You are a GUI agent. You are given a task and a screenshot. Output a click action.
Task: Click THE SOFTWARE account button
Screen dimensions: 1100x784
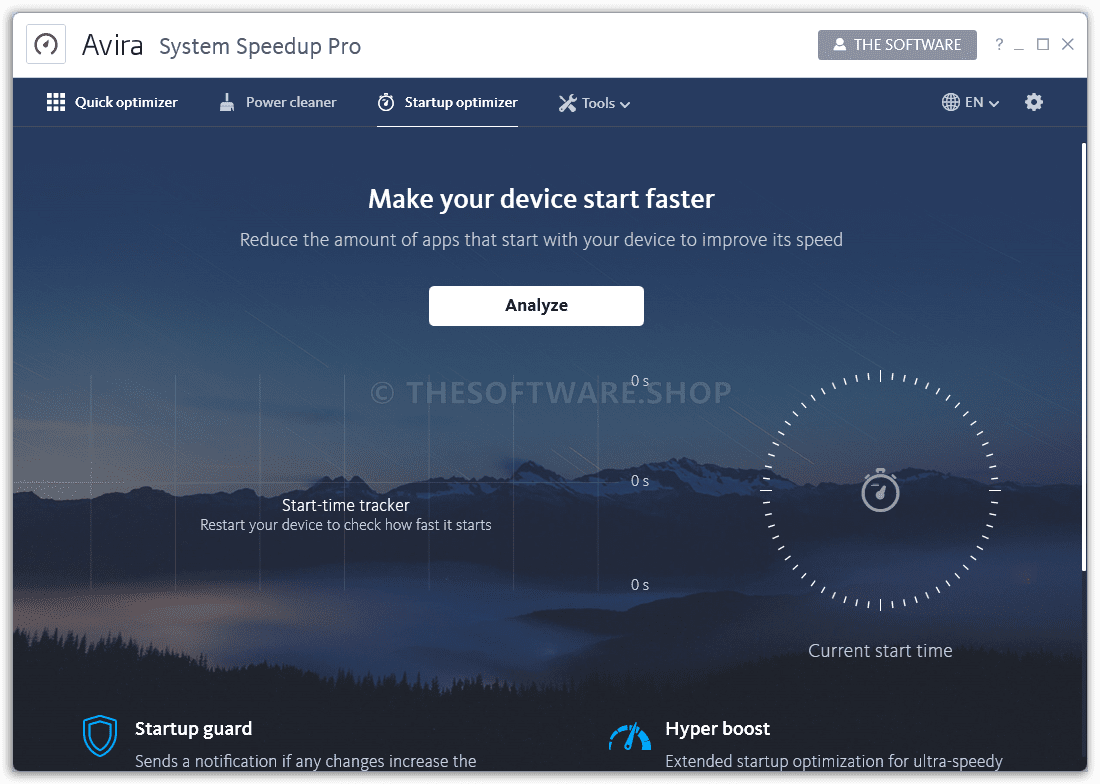click(x=897, y=45)
